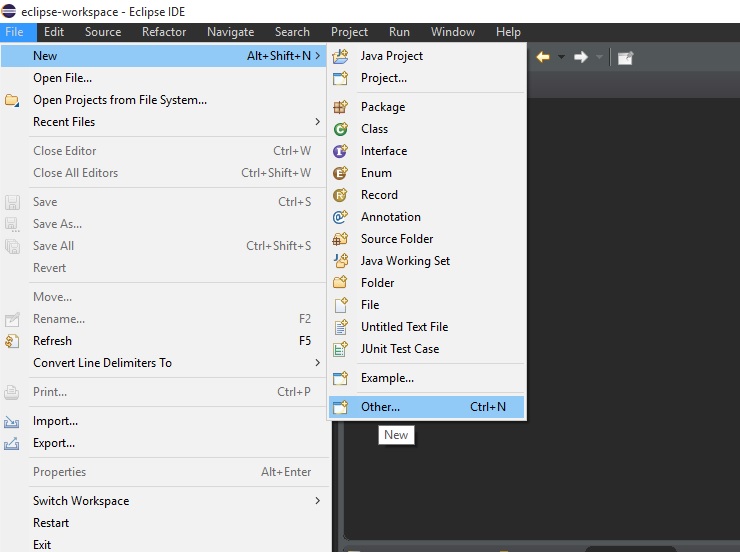740x552 pixels.
Task: Click the Forward navigation arrow in toolbar
Action: [580, 58]
